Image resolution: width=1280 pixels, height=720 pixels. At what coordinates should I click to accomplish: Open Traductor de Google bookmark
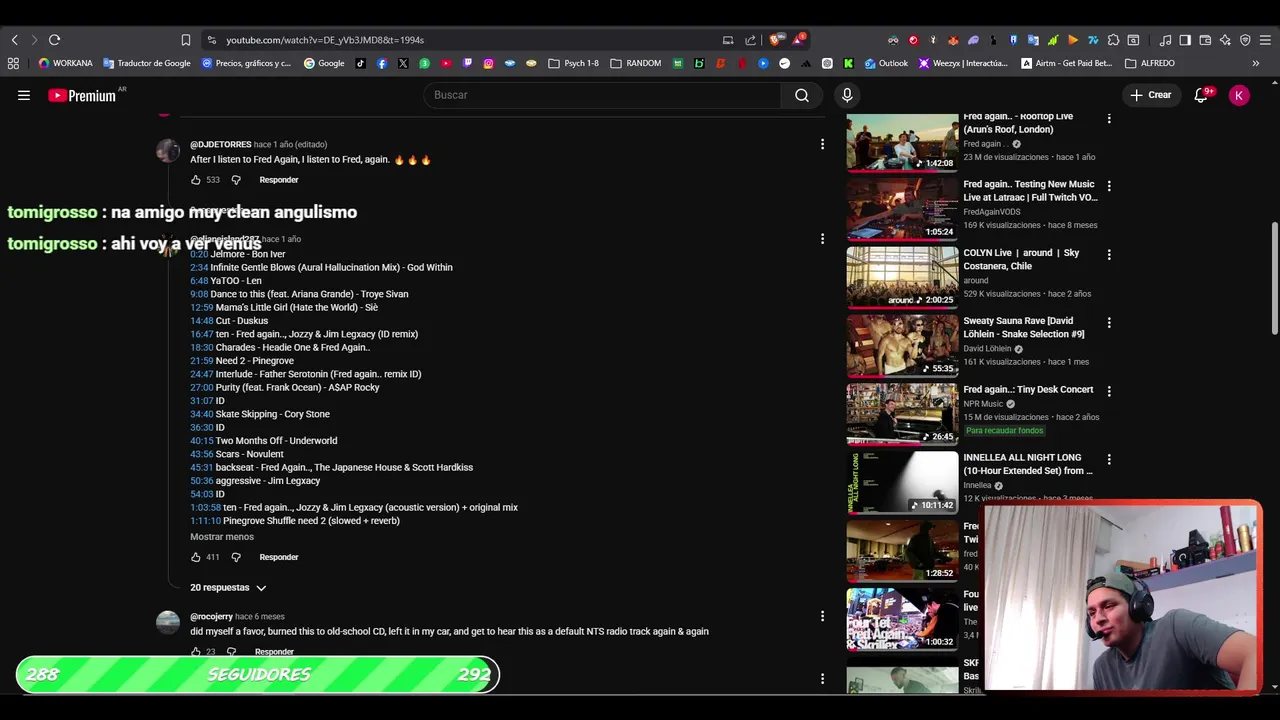[x=147, y=63]
